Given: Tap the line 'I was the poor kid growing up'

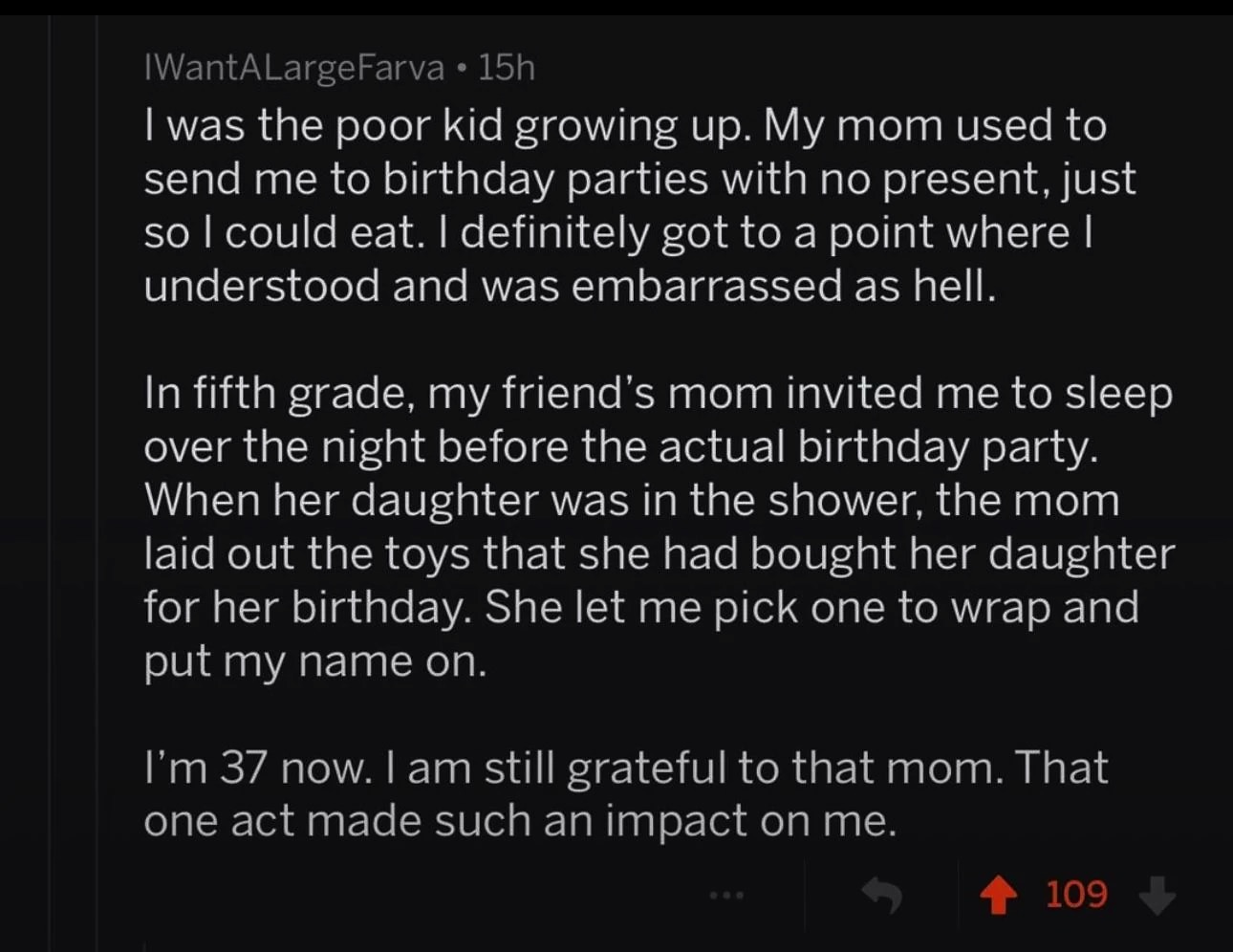Looking at the screenshot, I should click(625, 126).
